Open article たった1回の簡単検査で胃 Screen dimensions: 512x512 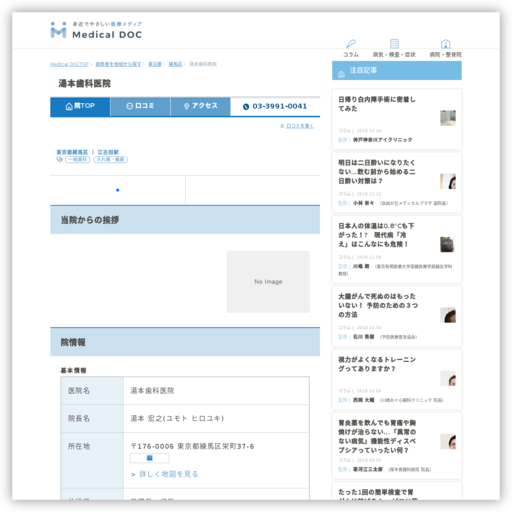click(377, 493)
